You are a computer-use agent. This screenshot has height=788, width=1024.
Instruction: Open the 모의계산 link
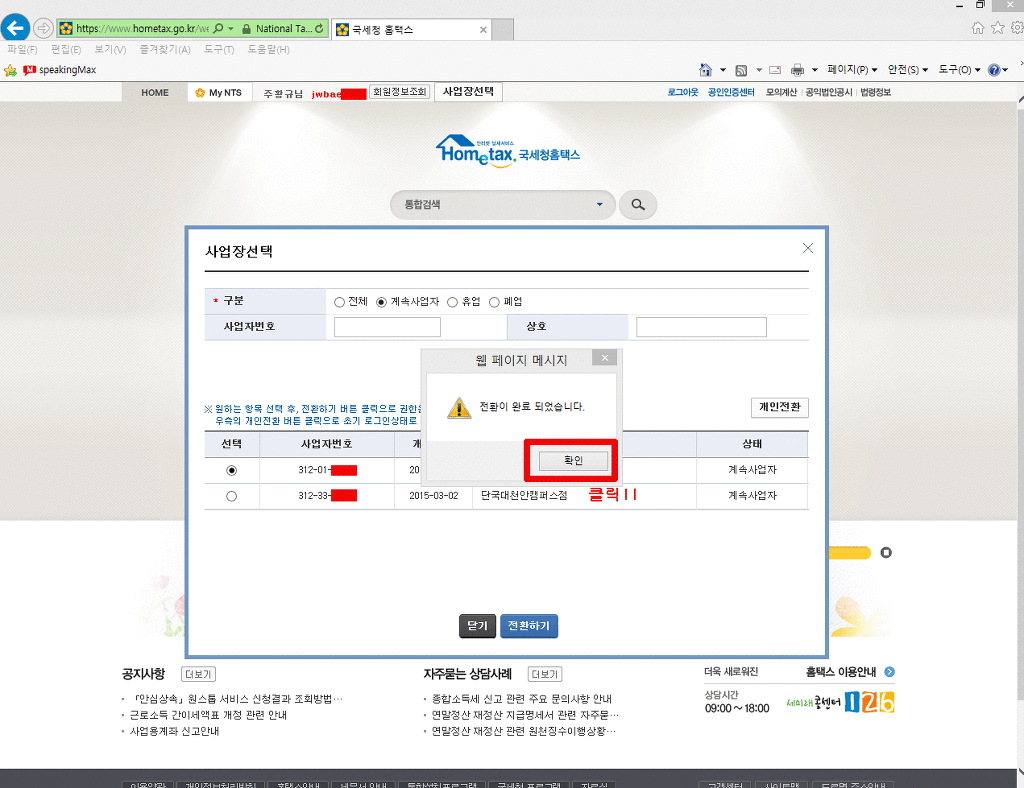781,93
